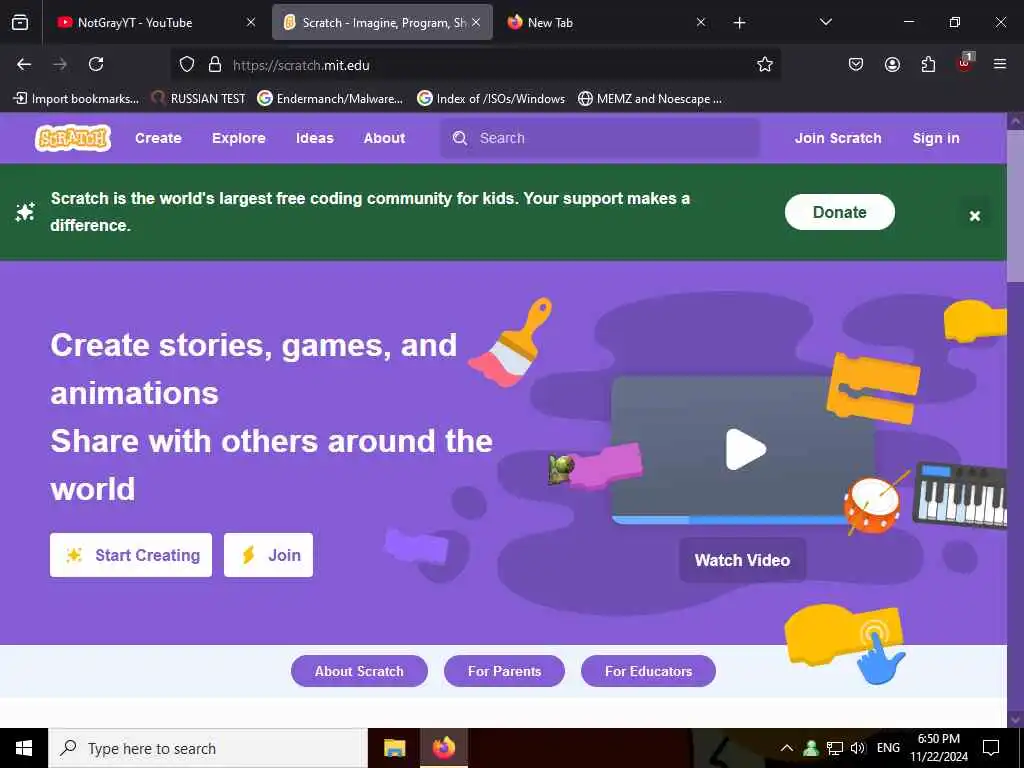Click the scrollbar down arrow
Screen dimensions: 1024x768
point(1016,718)
